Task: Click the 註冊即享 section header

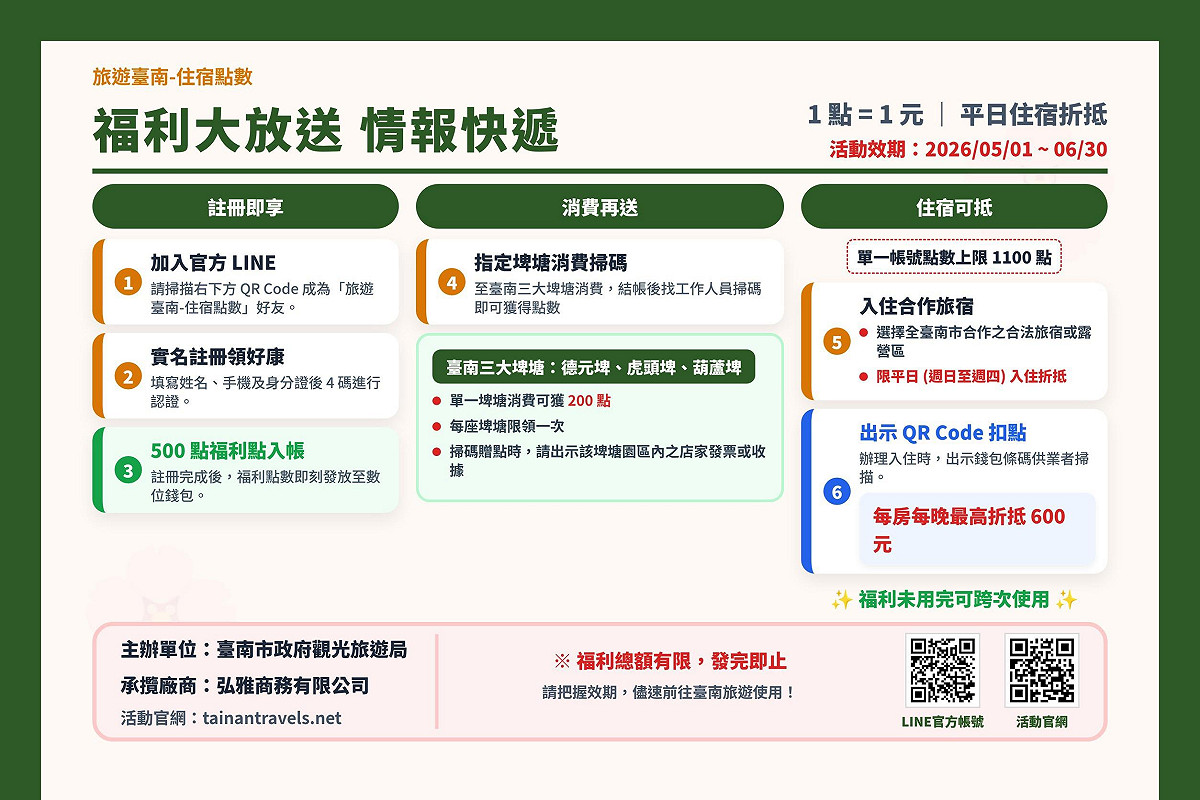Action: tap(246, 207)
